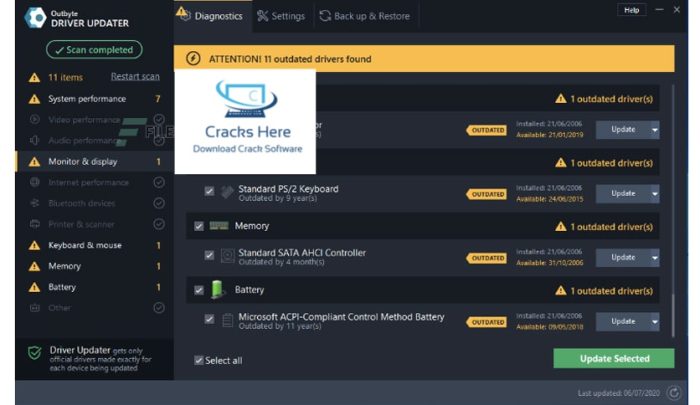The height and width of the screenshot is (405, 700).
Task: Select System performance category
Action: coord(95,99)
